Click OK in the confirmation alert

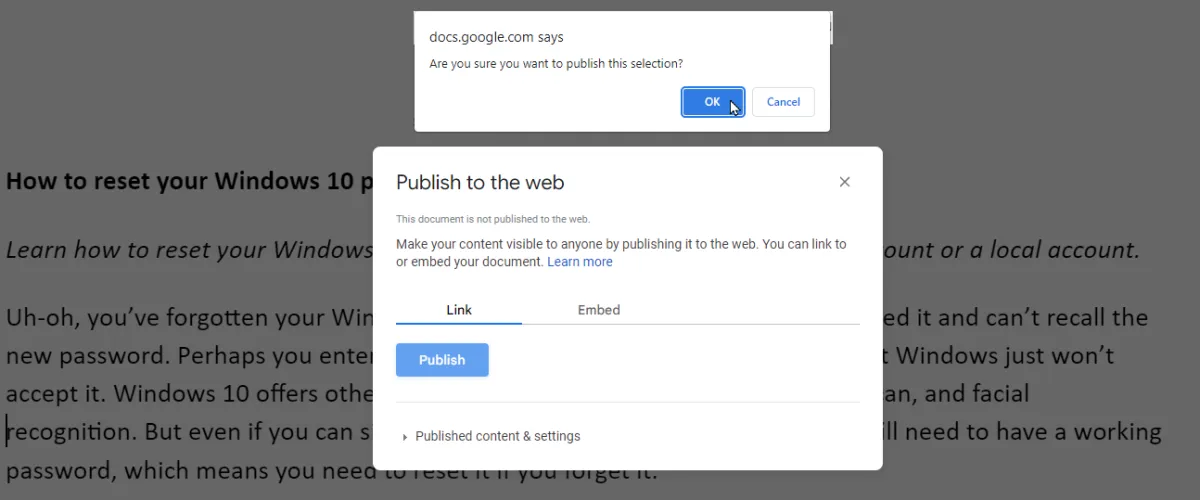[x=712, y=102]
